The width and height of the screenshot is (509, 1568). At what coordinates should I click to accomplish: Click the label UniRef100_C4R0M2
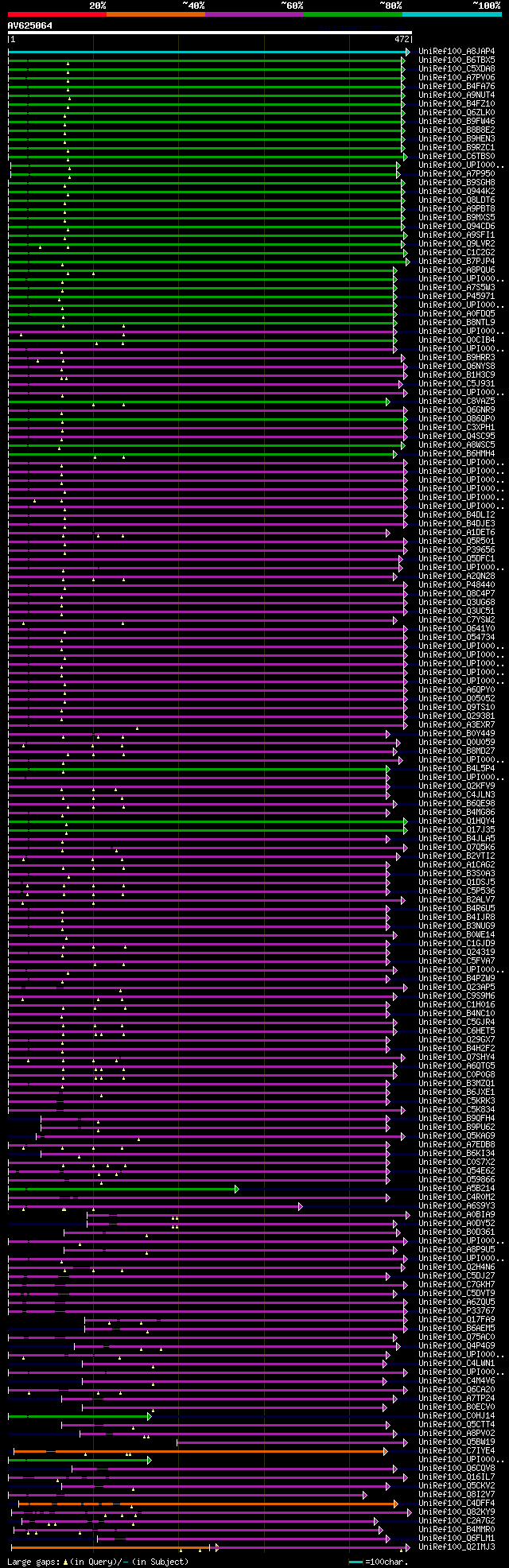(457, 1197)
